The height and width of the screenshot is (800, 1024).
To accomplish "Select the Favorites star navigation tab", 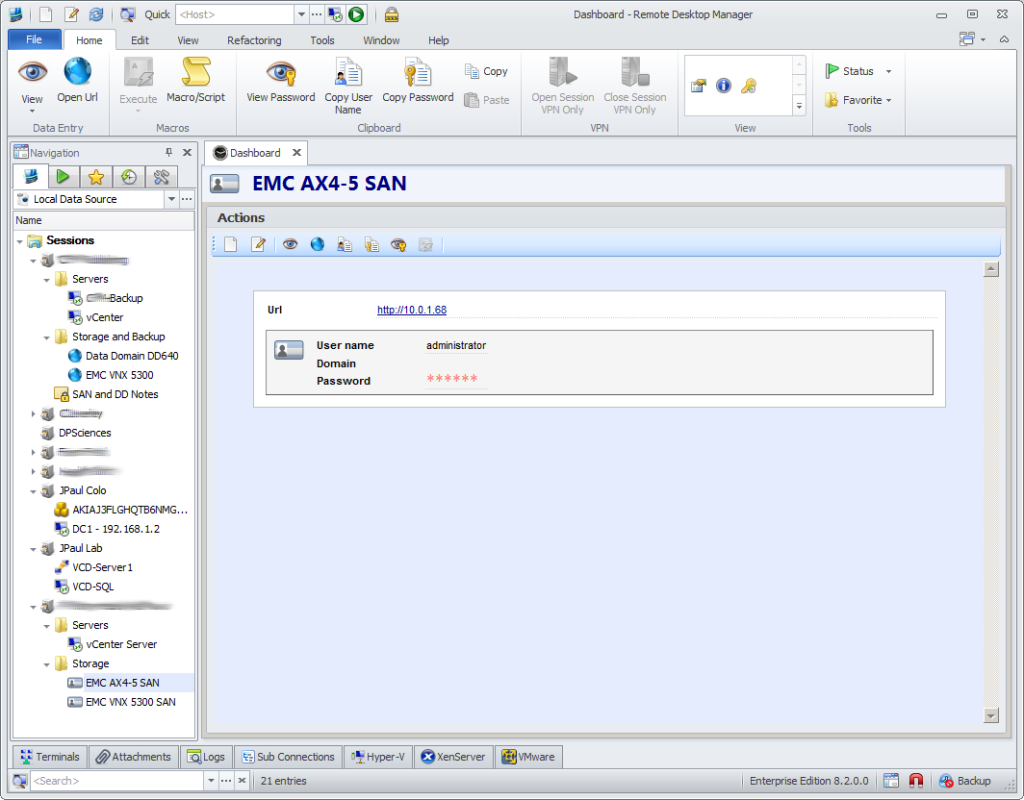I will [96, 176].
